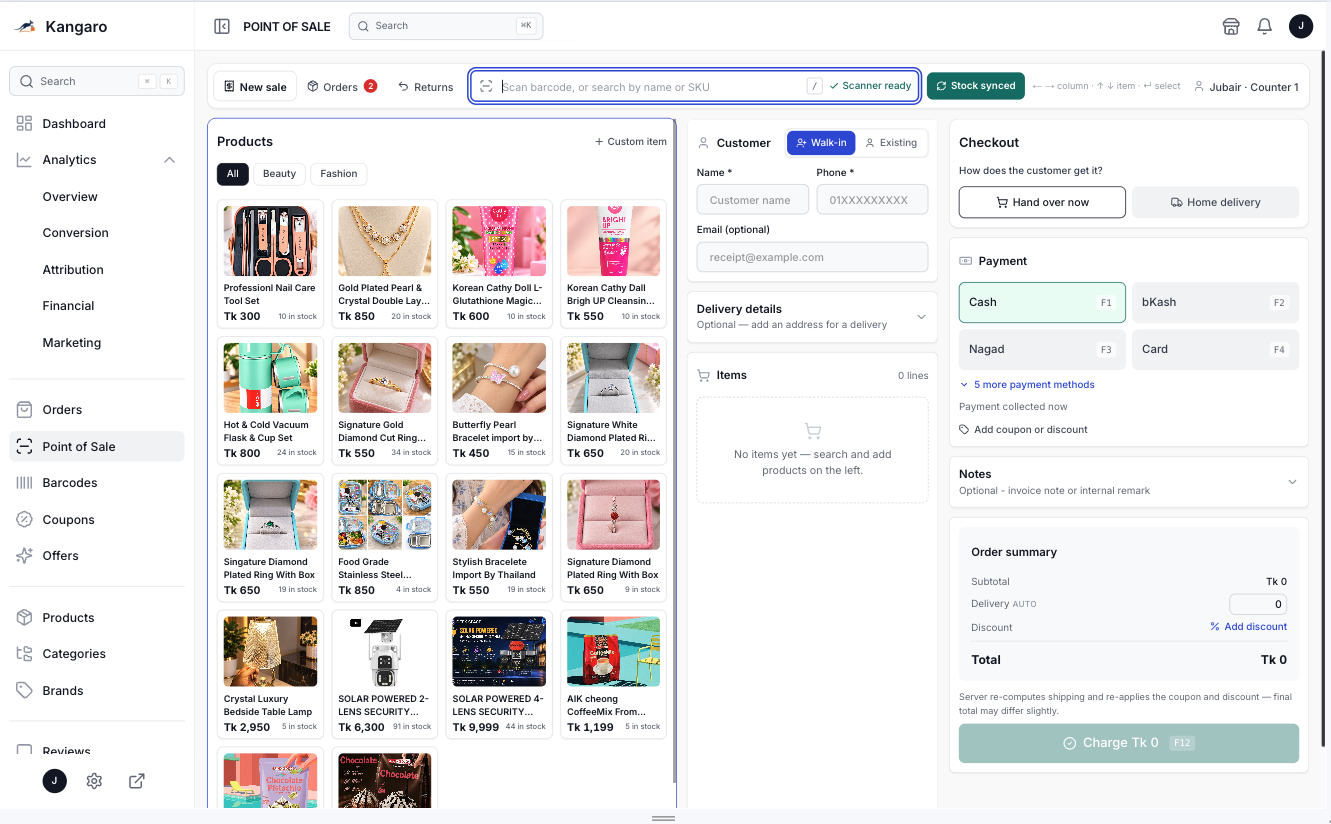Click Add coupon or discount

1023,430
